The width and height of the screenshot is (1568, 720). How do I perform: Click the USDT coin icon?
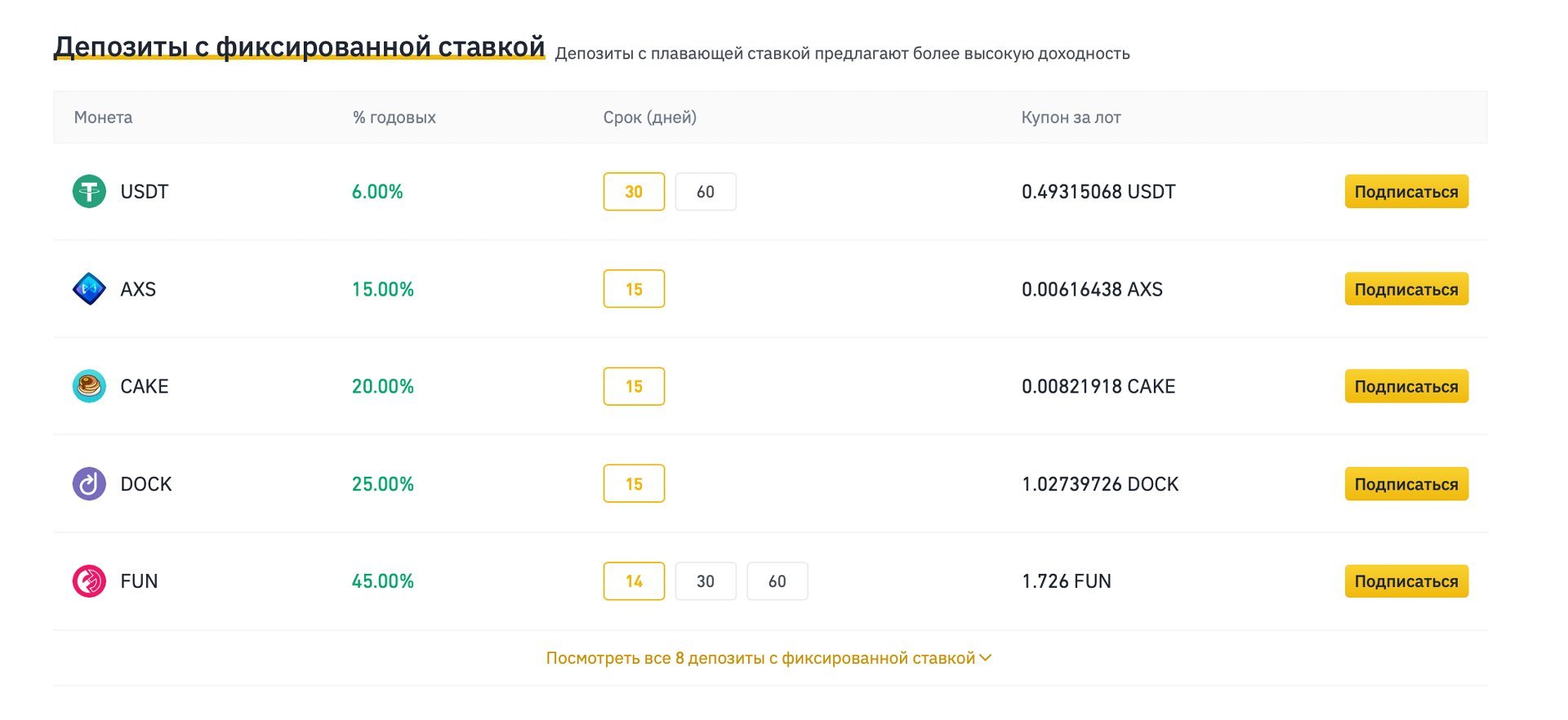pyautogui.click(x=91, y=192)
